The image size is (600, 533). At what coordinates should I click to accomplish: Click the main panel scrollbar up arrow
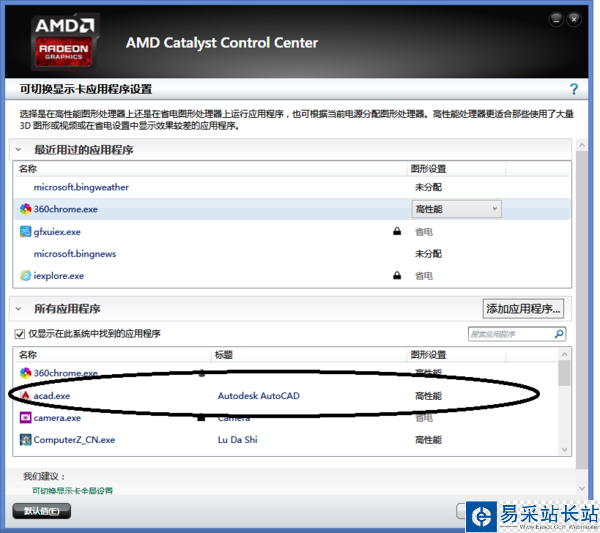tap(582, 145)
